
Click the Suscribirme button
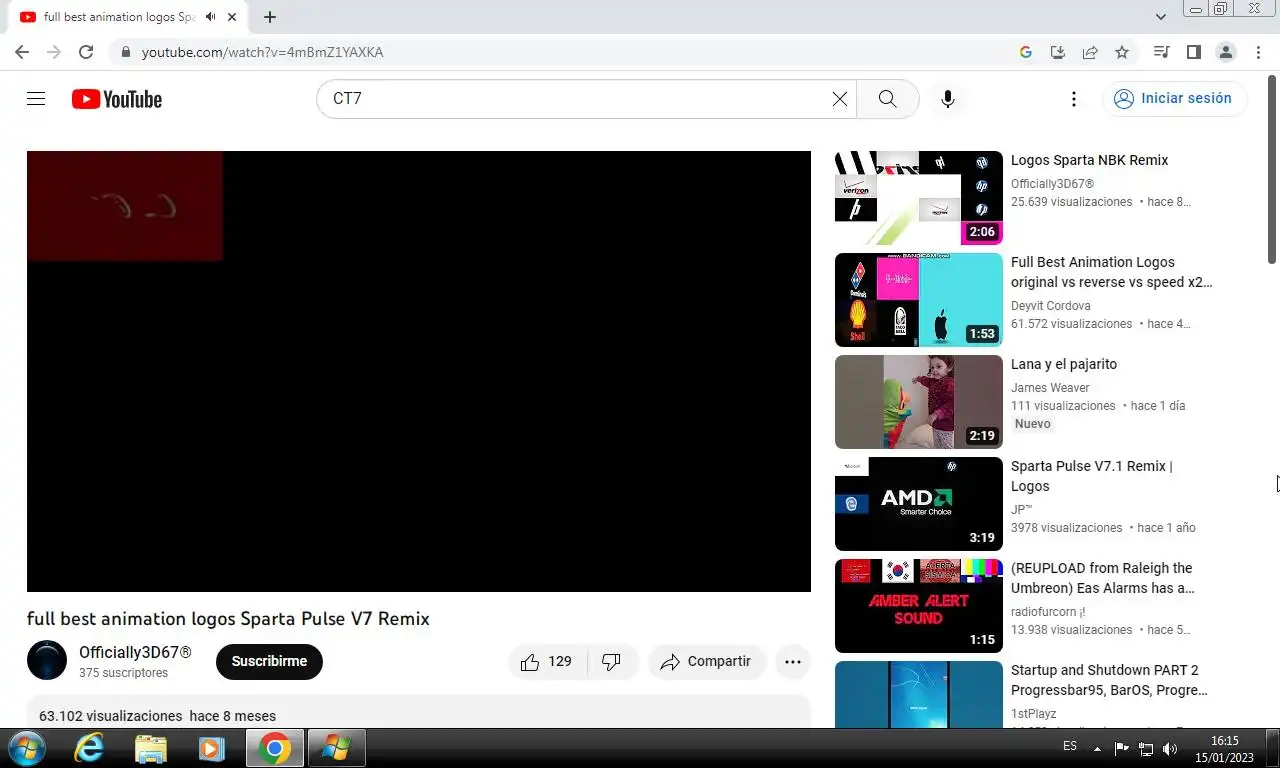point(269,661)
